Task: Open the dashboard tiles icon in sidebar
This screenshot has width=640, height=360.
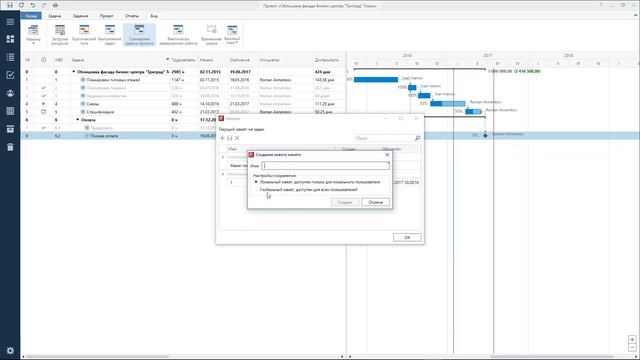Action: click(10, 39)
